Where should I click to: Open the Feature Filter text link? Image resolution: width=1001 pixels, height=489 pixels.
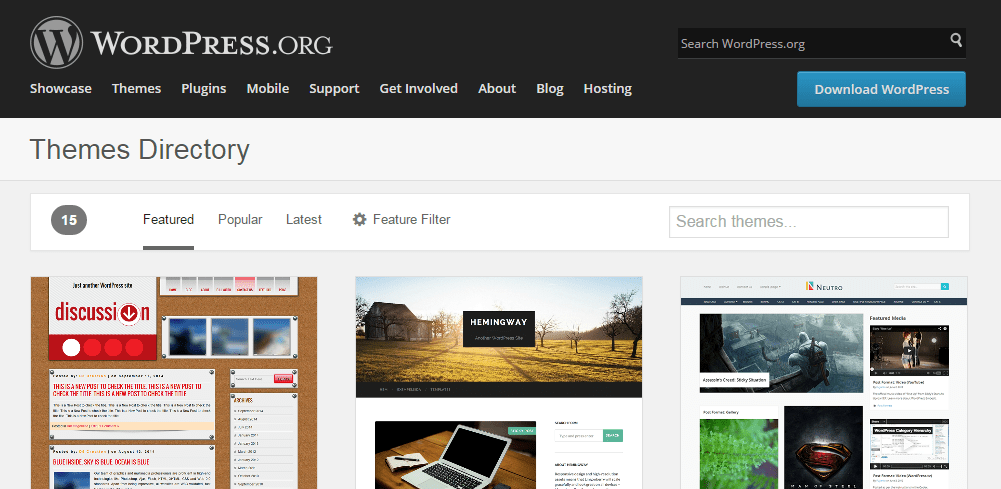411,220
